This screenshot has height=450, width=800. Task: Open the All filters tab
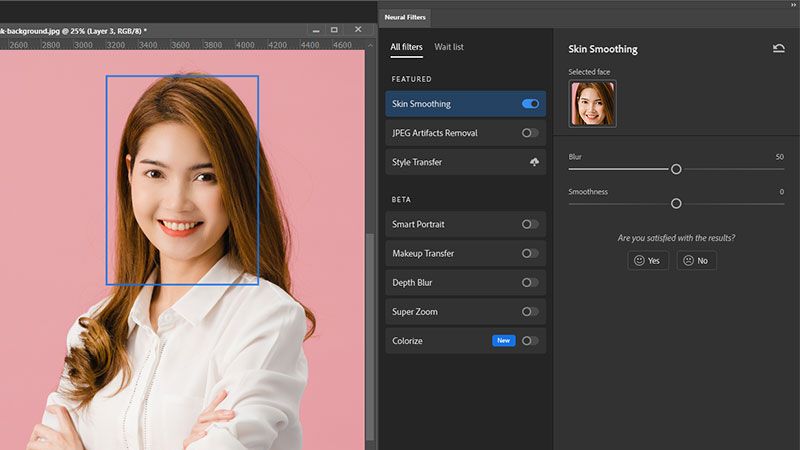[406, 47]
